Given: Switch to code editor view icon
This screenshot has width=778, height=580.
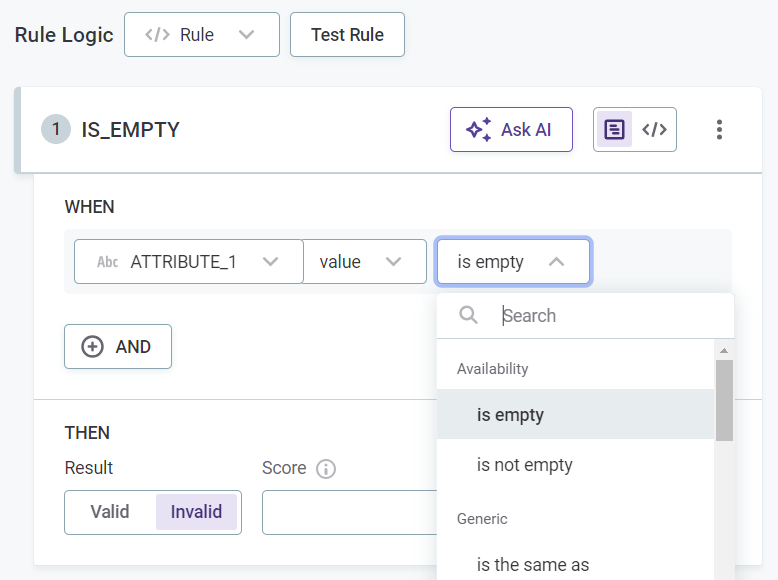Looking at the screenshot, I should [655, 130].
